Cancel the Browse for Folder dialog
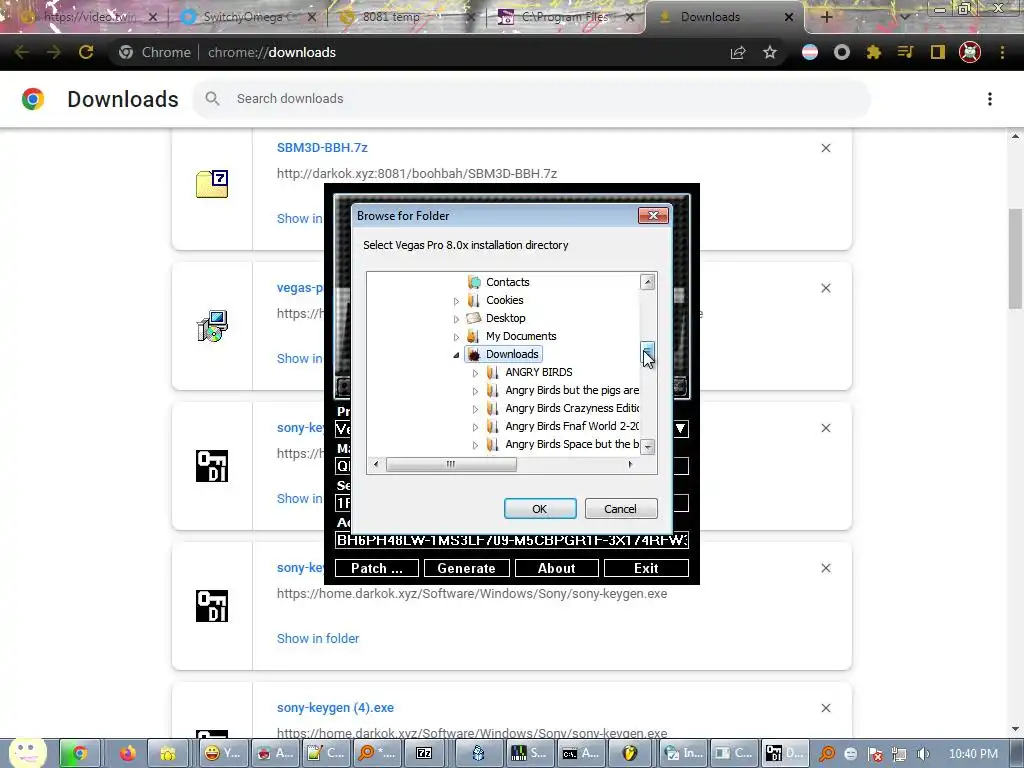Screen dimensions: 1024x768 [x=621, y=509]
